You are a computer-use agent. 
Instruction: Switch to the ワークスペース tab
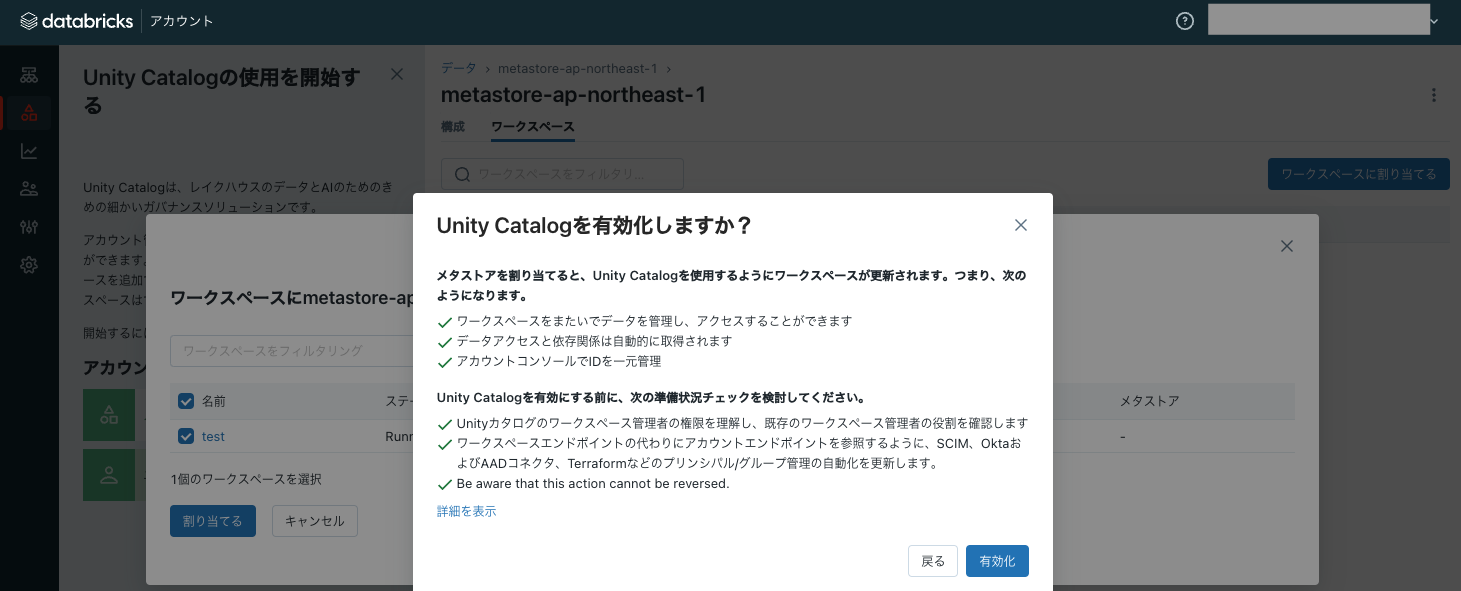click(x=531, y=127)
